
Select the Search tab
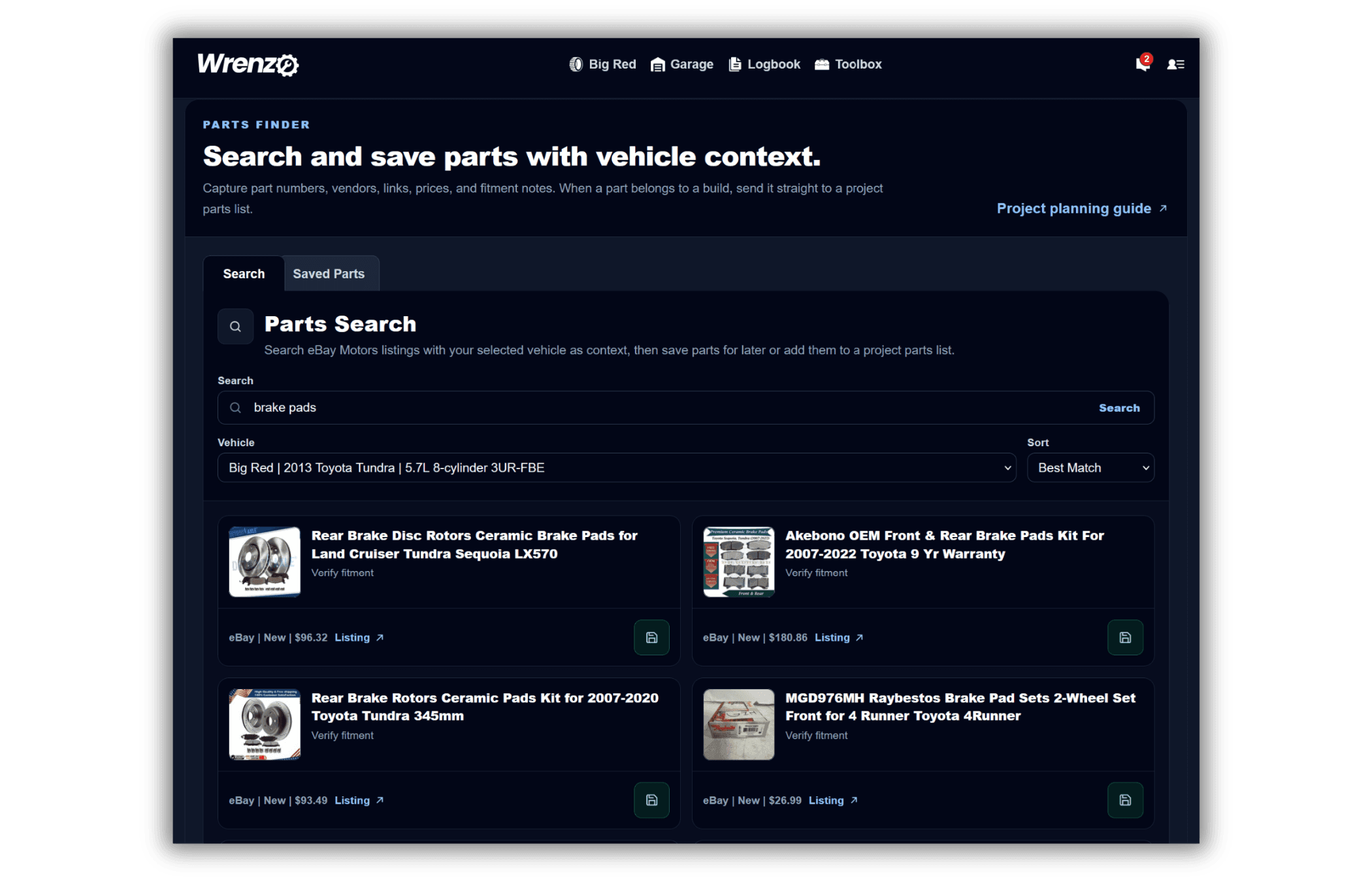244,274
